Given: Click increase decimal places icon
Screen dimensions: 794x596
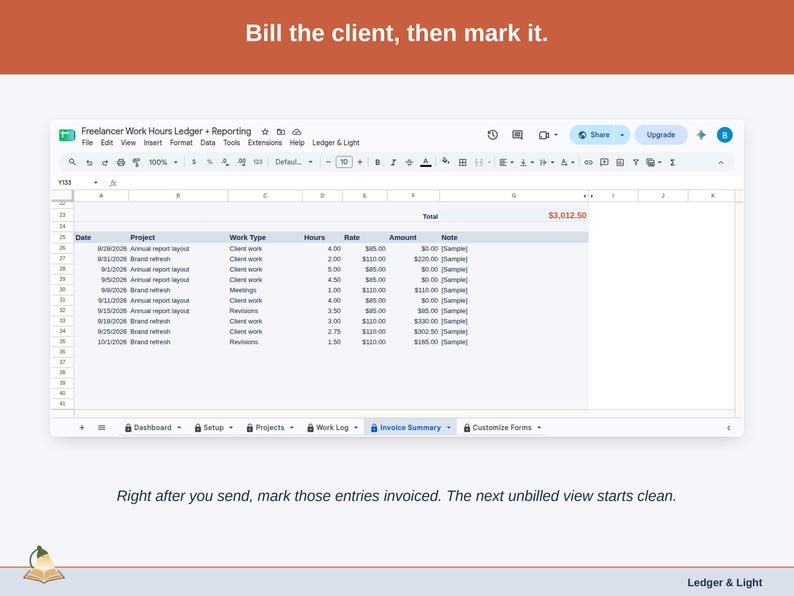Looking at the screenshot, I should tap(242, 162).
